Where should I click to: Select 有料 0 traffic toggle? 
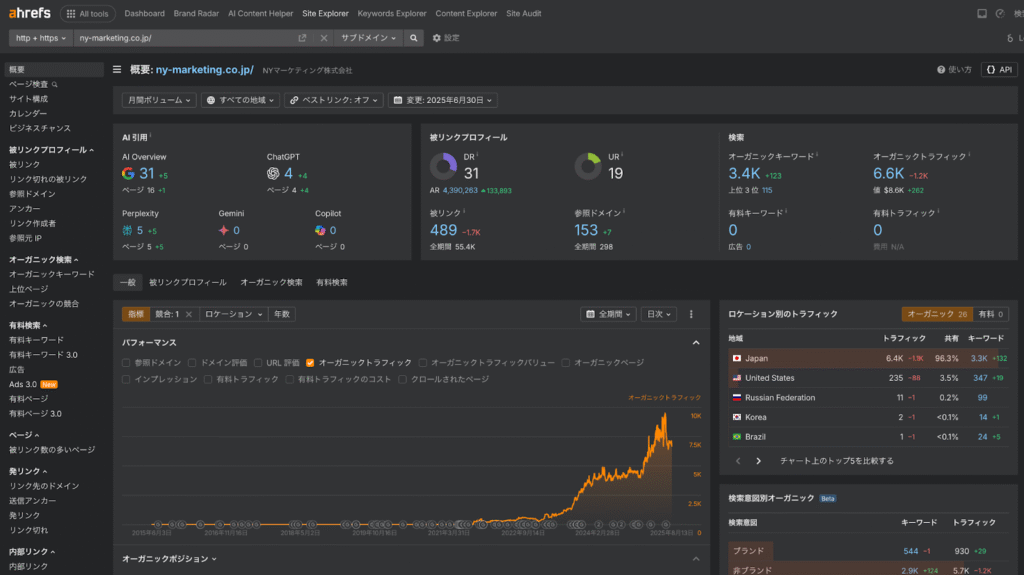click(990, 314)
